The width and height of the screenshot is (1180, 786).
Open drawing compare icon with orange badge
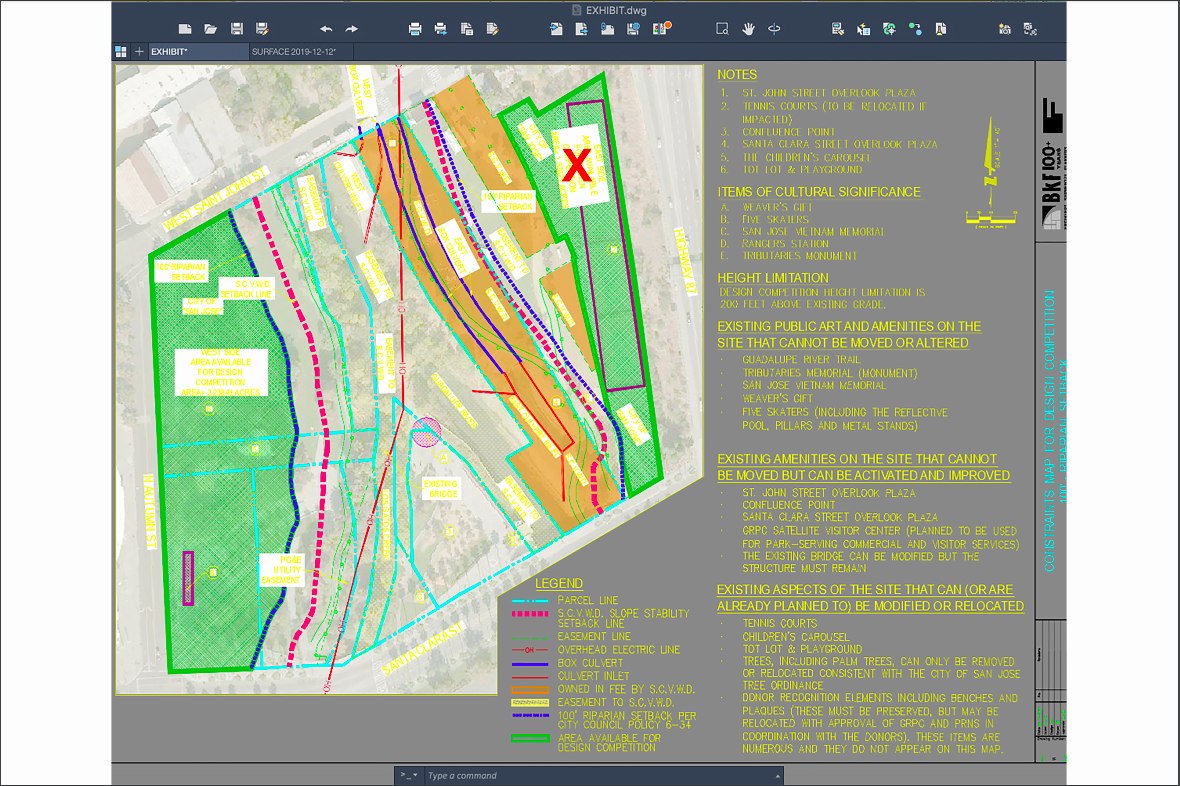[x=661, y=29]
